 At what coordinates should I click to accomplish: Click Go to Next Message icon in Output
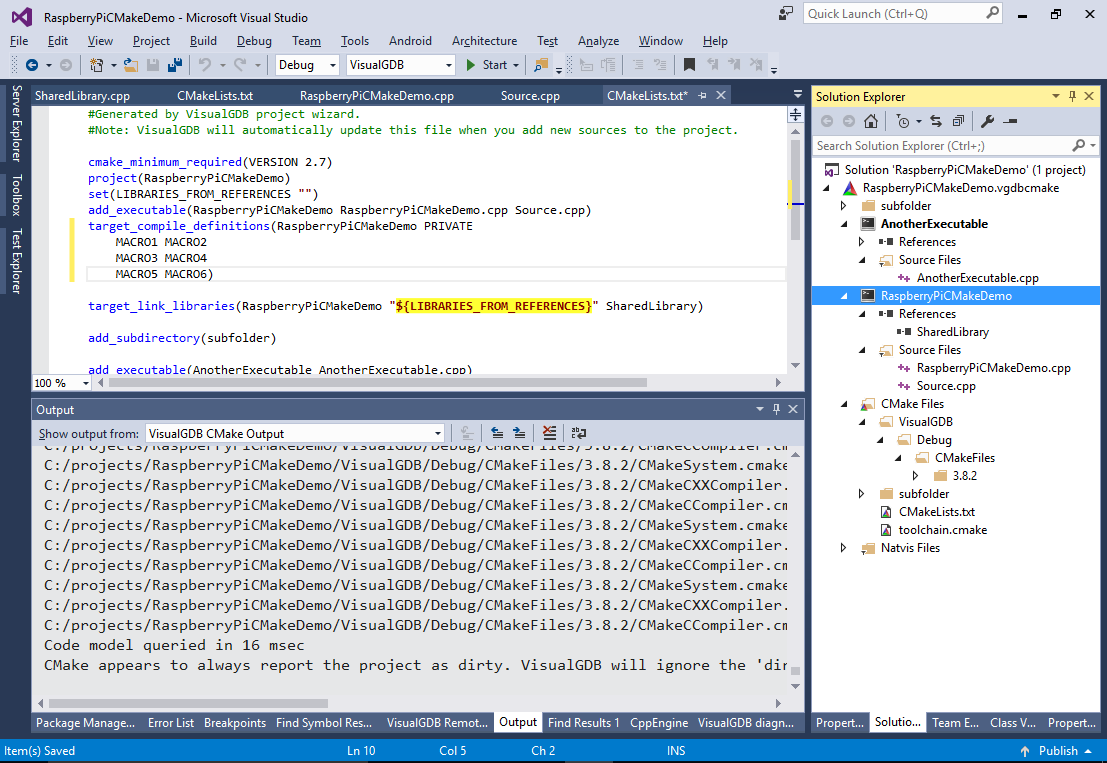519,433
